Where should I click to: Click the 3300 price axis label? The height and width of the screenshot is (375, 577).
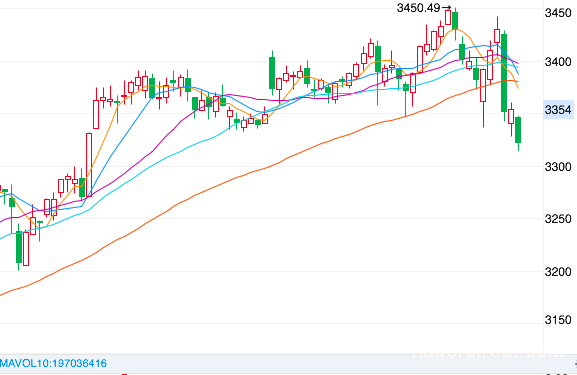[x=558, y=167]
